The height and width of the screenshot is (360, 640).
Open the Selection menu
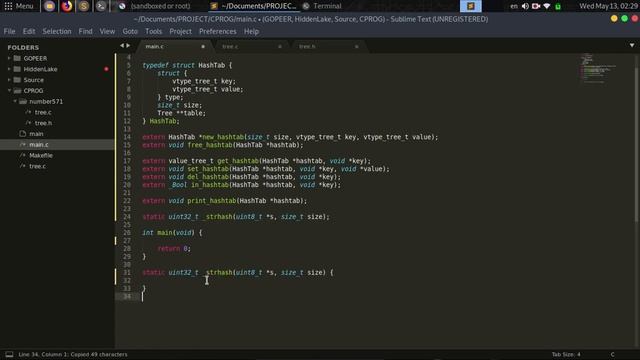coord(57,31)
